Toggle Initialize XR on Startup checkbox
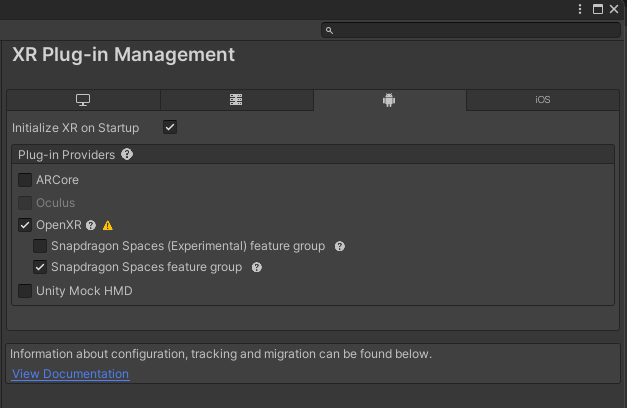The height and width of the screenshot is (408, 627). point(170,128)
